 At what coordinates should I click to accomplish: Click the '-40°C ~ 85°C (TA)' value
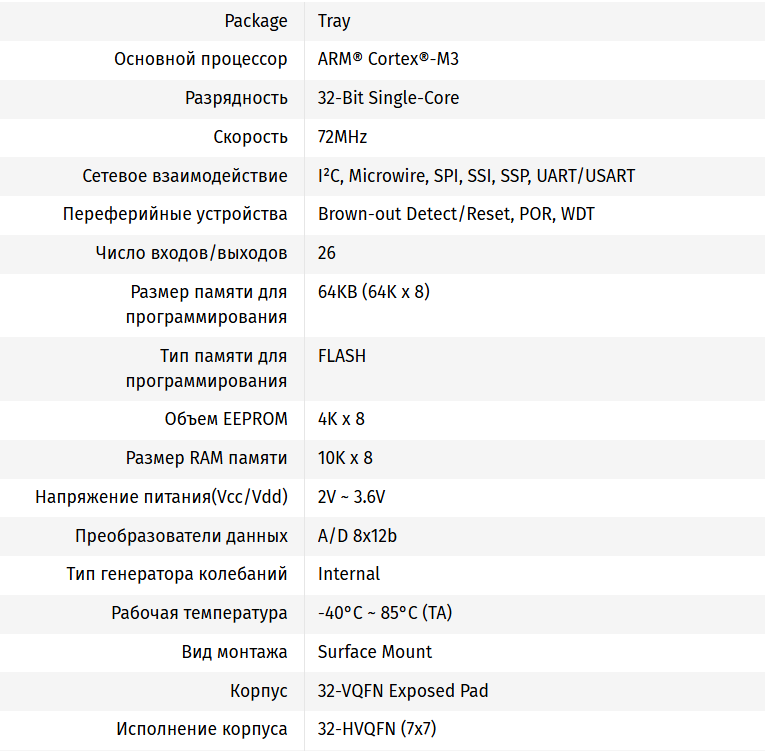click(385, 613)
